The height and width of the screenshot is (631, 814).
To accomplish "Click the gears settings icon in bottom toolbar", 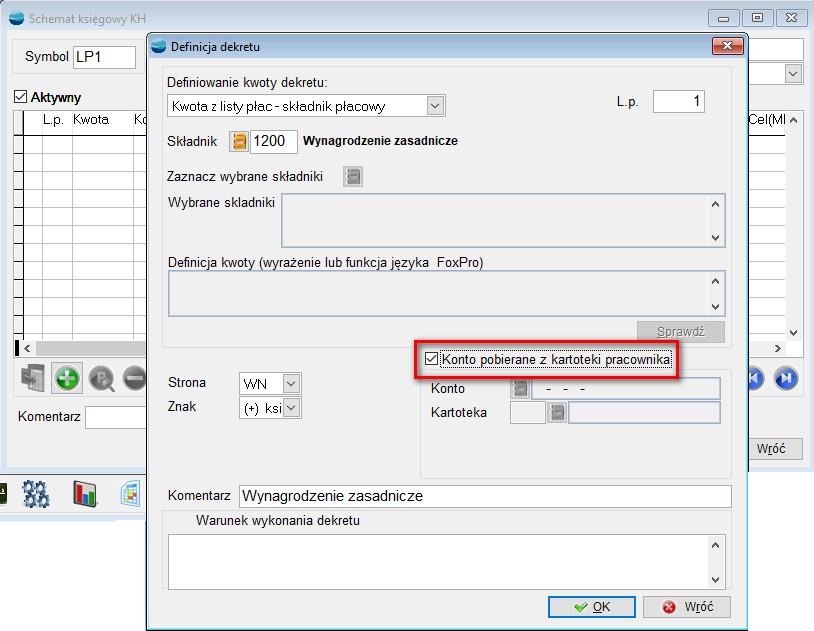I will [36, 494].
